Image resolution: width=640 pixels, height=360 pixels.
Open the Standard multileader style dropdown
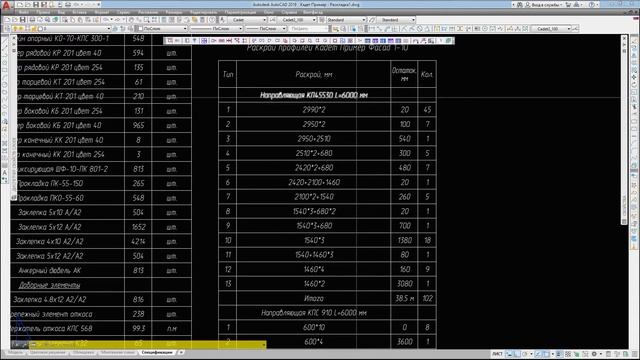396,20
